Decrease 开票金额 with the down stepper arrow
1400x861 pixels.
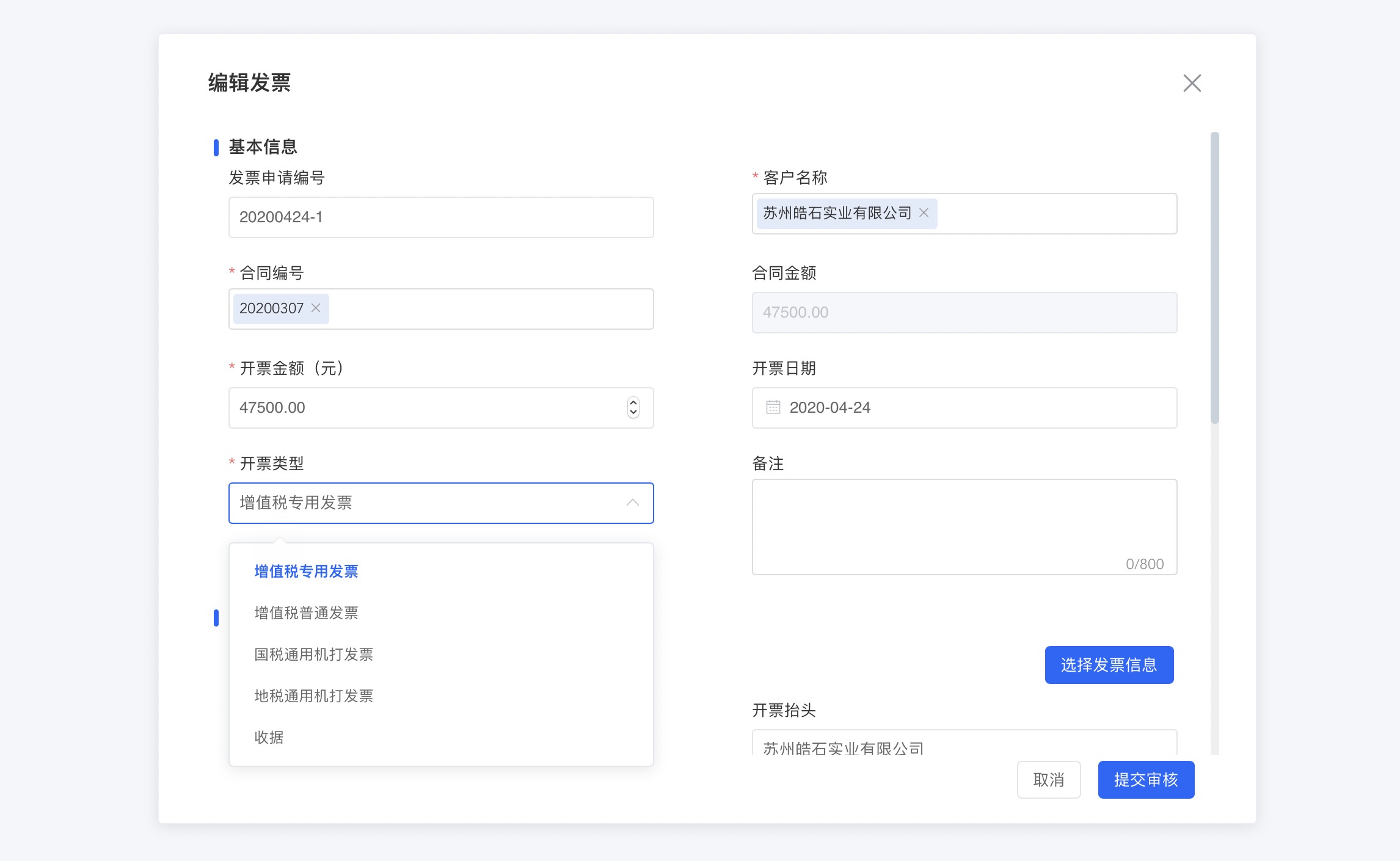tap(633, 413)
